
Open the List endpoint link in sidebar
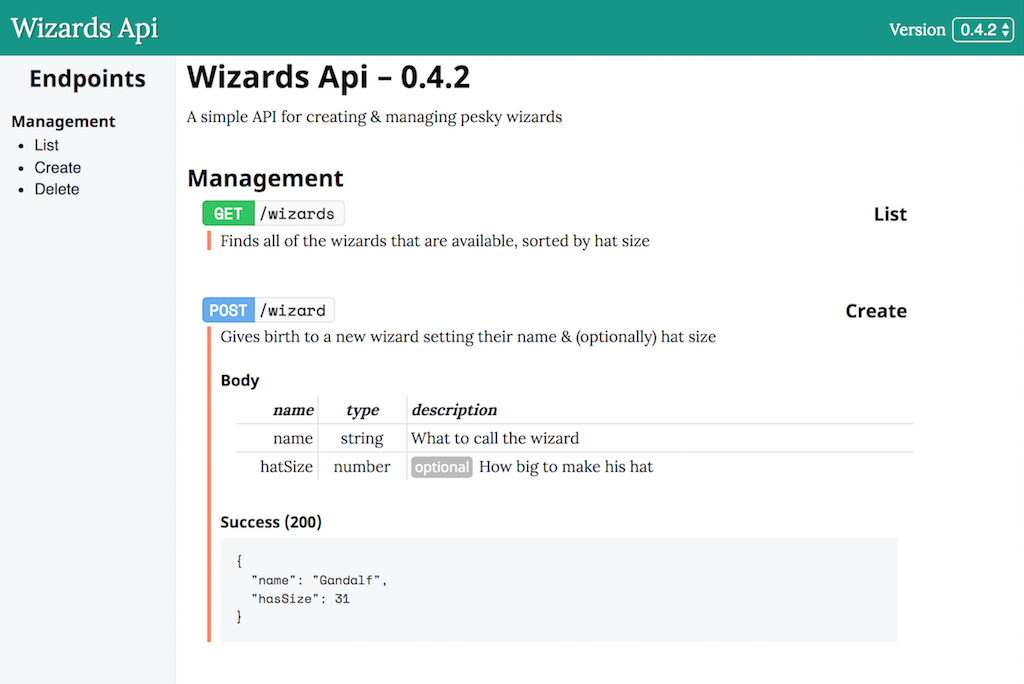click(46, 145)
